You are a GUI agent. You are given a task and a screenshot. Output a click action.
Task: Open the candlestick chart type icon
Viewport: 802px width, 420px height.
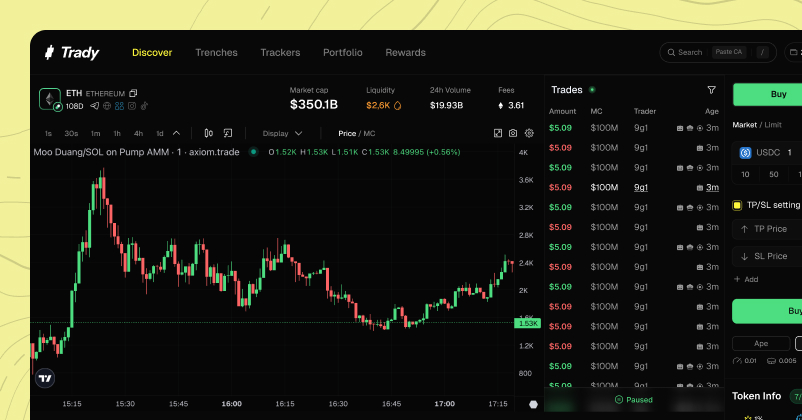[209, 133]
